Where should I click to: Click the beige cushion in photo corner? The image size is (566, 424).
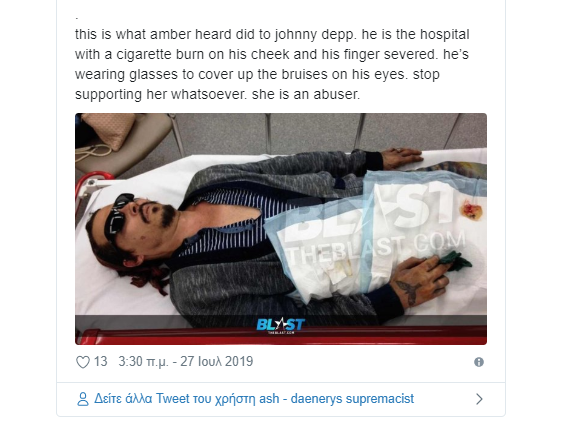(108, 131)
